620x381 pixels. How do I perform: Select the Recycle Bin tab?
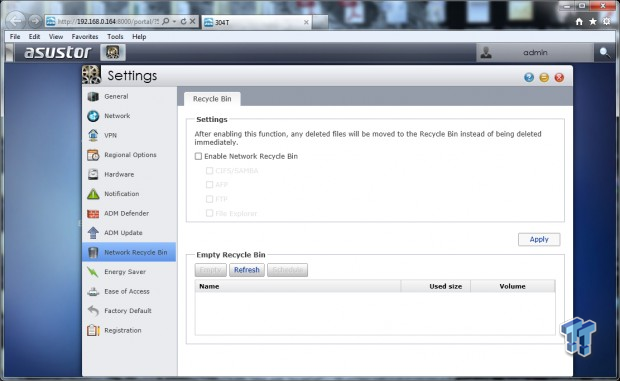pyautogui.click(x=212, y=99)
